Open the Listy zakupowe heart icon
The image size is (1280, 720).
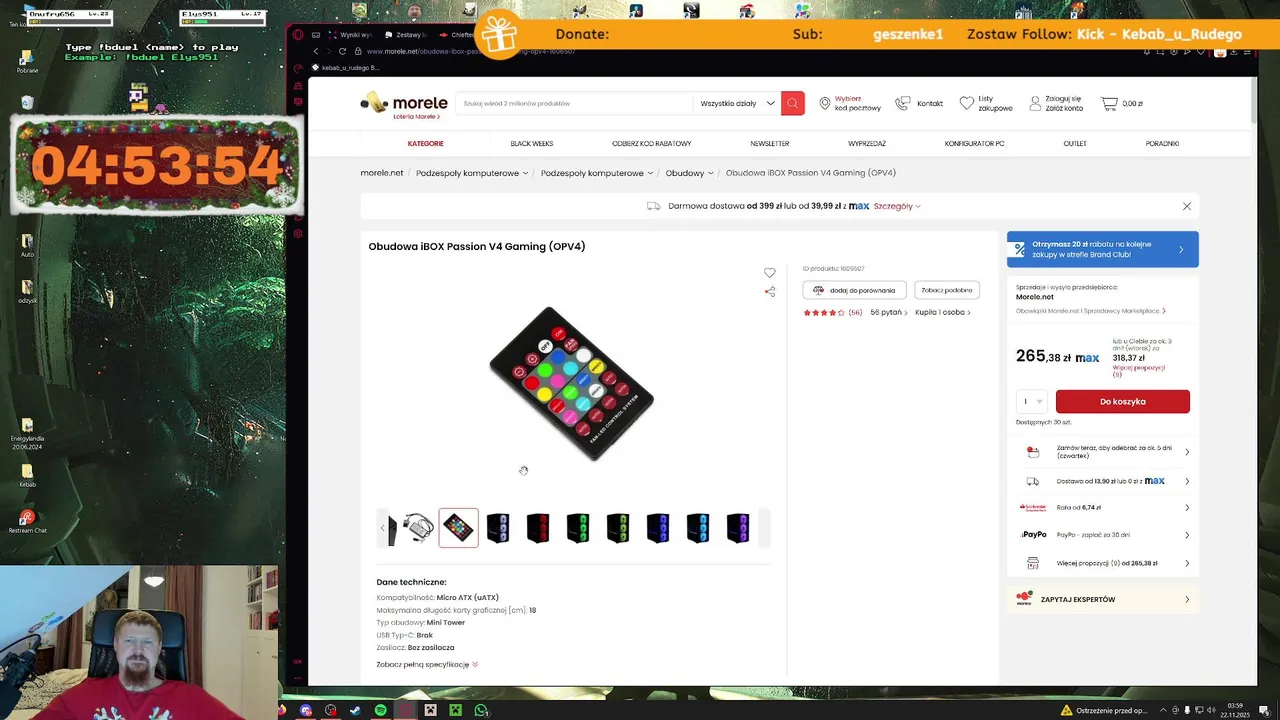pyautogui.click(x=966, y=103)
